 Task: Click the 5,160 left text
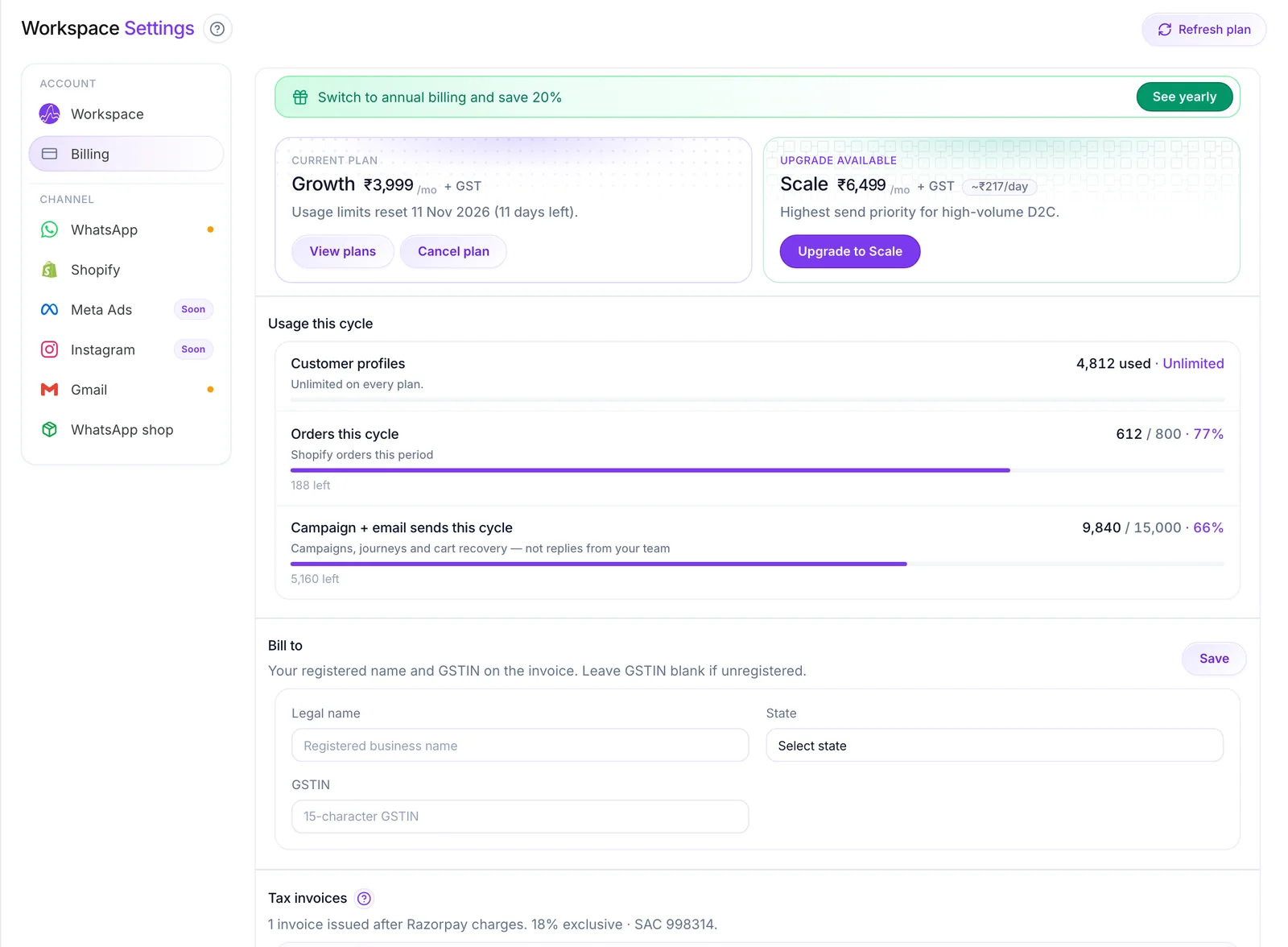click(315, 579)
